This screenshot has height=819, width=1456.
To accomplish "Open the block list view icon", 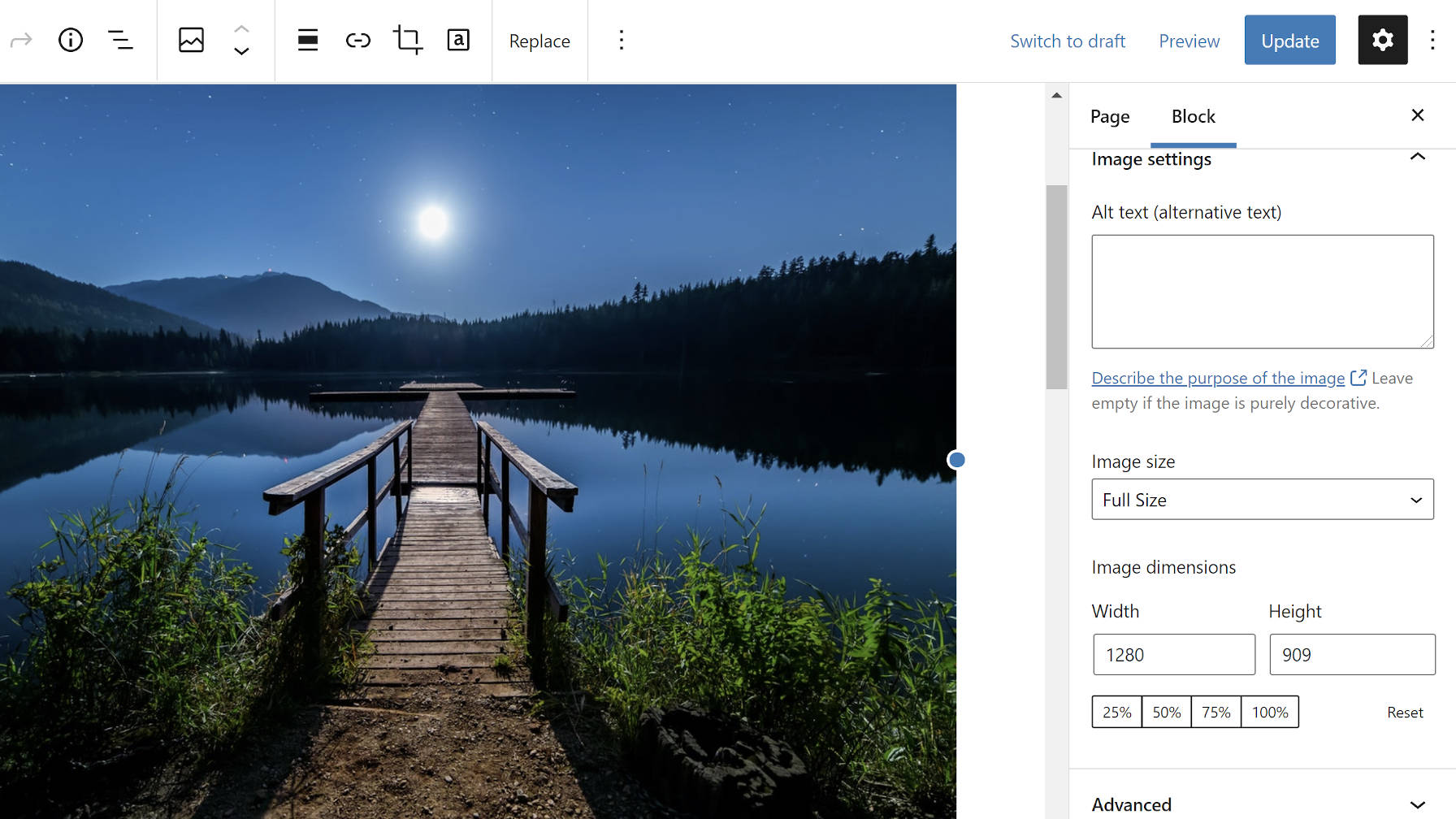I will (120, 40).
